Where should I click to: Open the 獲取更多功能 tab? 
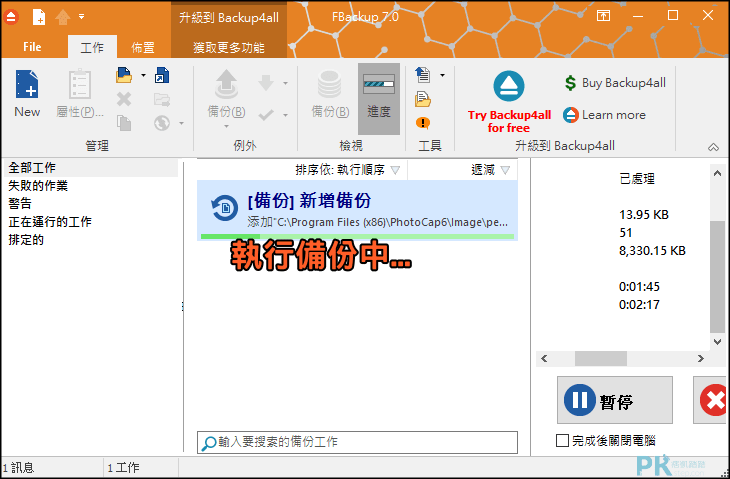(229, 47)
